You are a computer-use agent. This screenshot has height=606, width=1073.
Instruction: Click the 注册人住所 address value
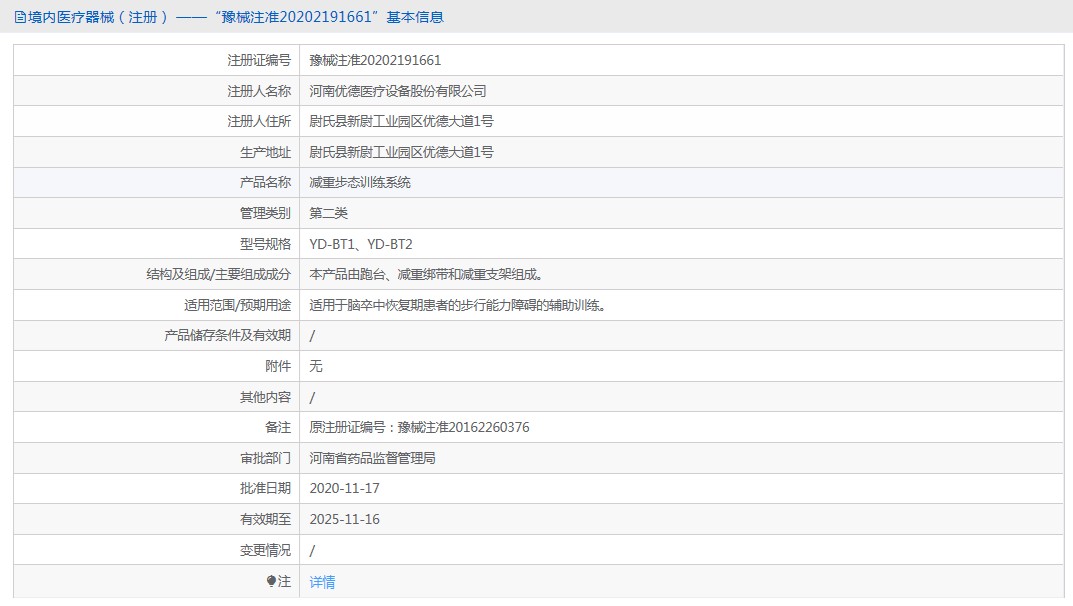(401, 121)
